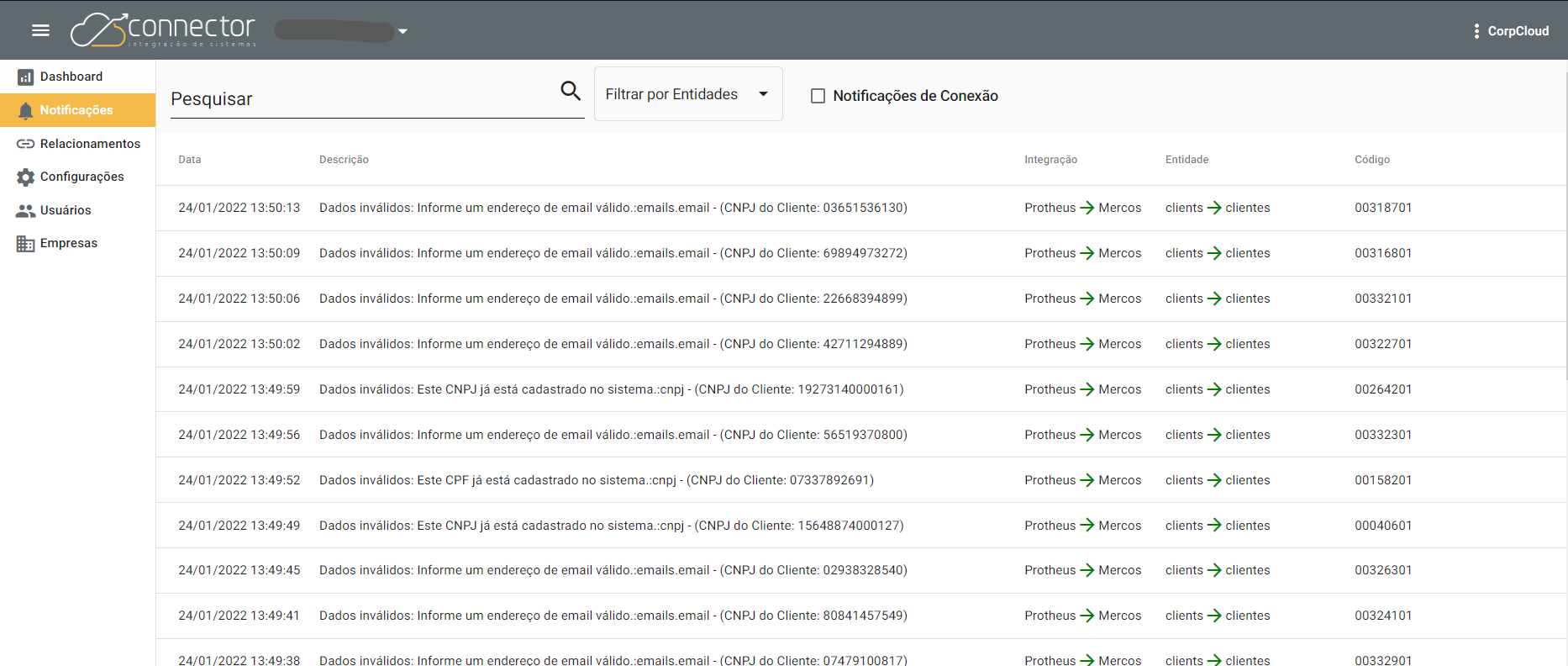
Task: Click code 00318701
Action: [x=1383, y=208]
